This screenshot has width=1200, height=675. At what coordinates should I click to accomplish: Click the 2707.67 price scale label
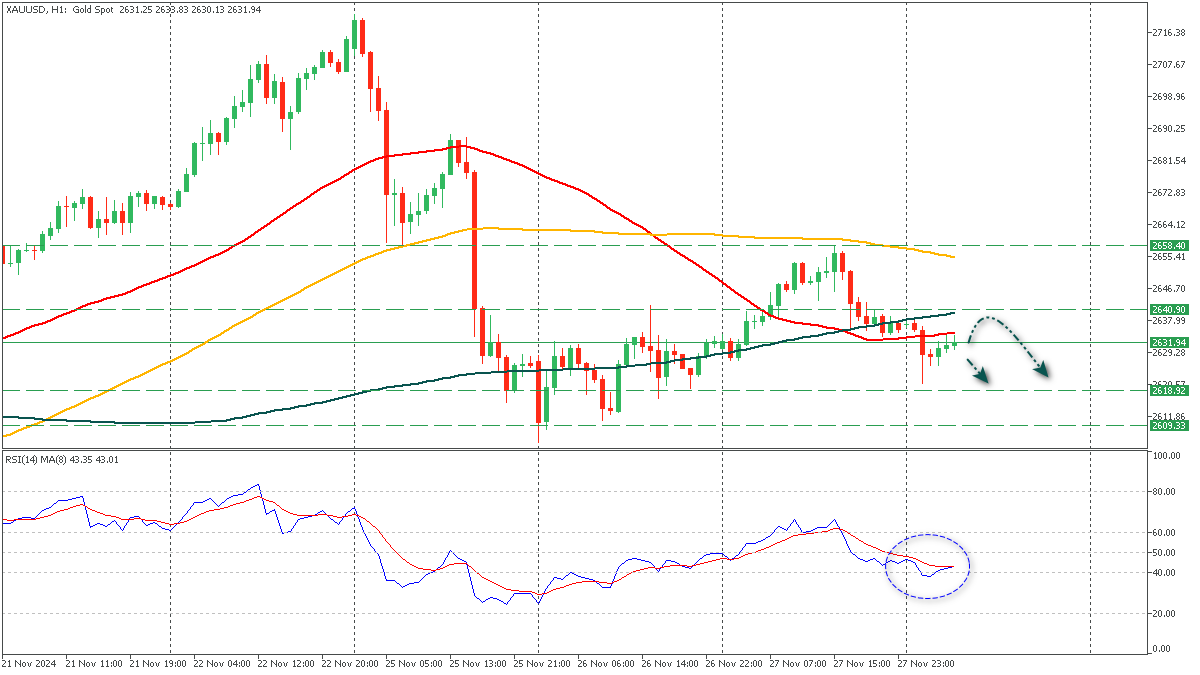(x=1168, y=65)
